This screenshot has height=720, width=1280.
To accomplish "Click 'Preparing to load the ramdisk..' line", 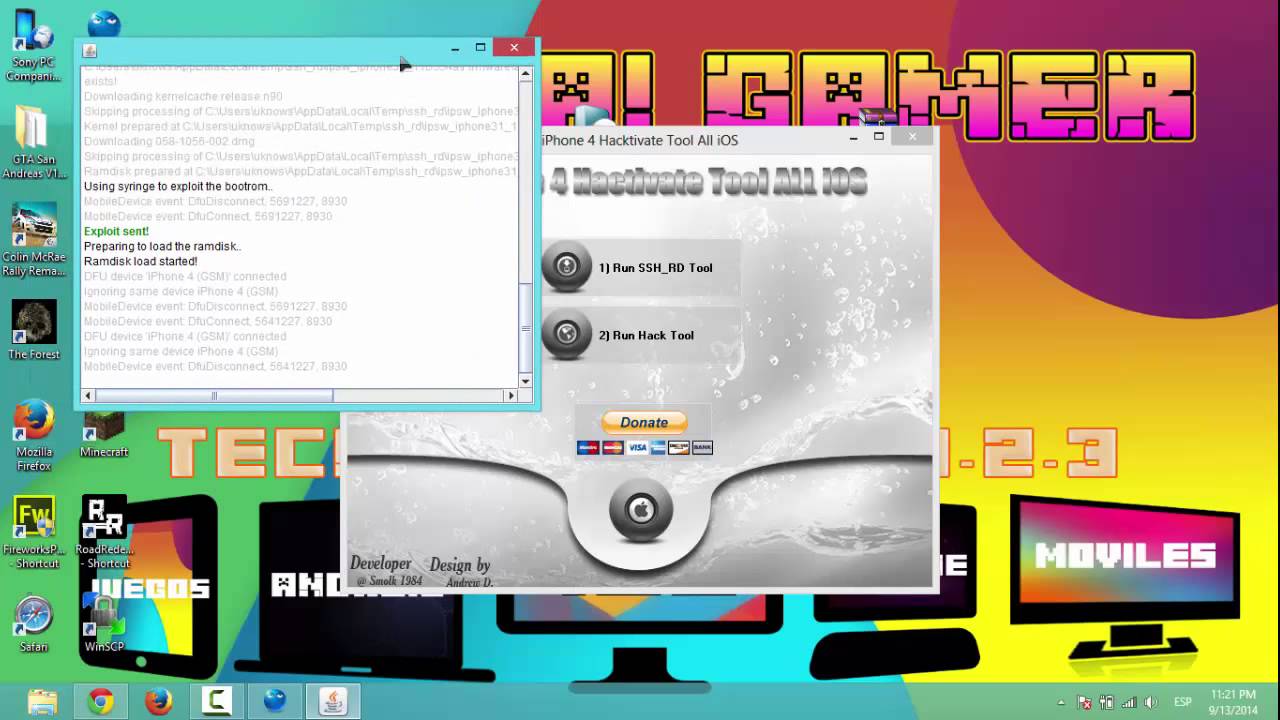I will click(162, 247).
